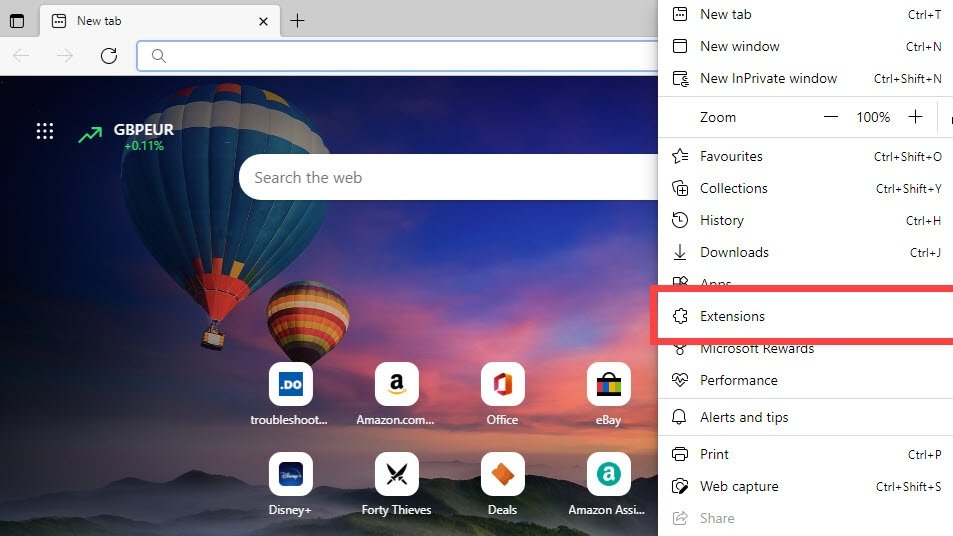953x536 pixels.
Task: Open the apps grid launcher icon
Action: [x=44, y=131]
